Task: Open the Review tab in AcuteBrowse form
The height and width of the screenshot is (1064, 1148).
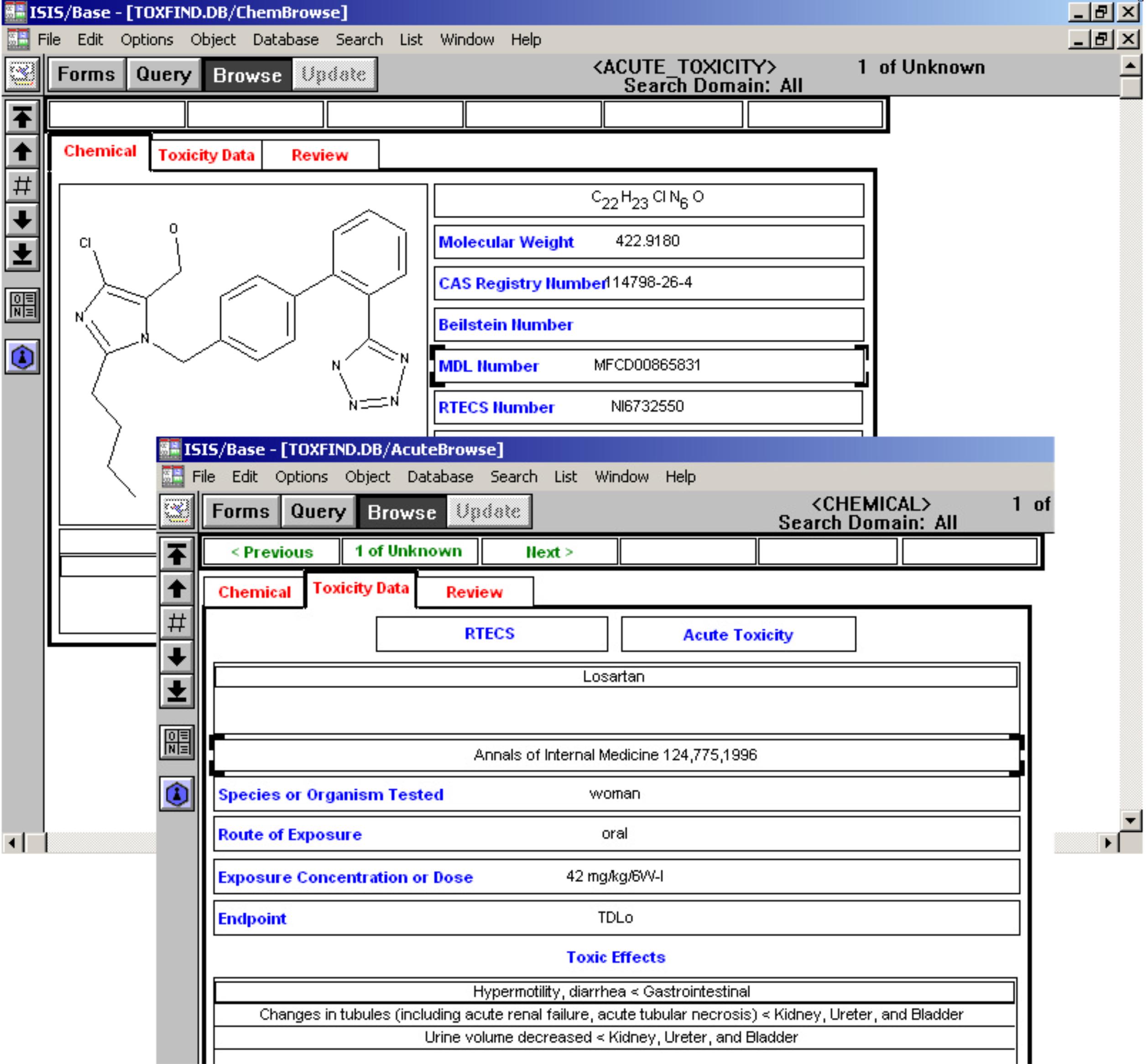Action: pos(474,592)
